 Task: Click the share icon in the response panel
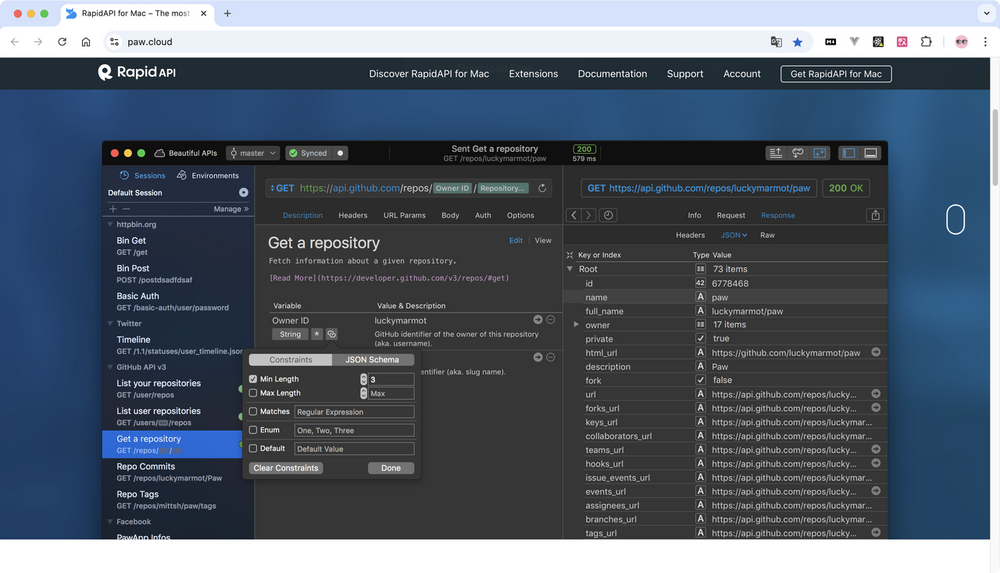tap(876, 215)
